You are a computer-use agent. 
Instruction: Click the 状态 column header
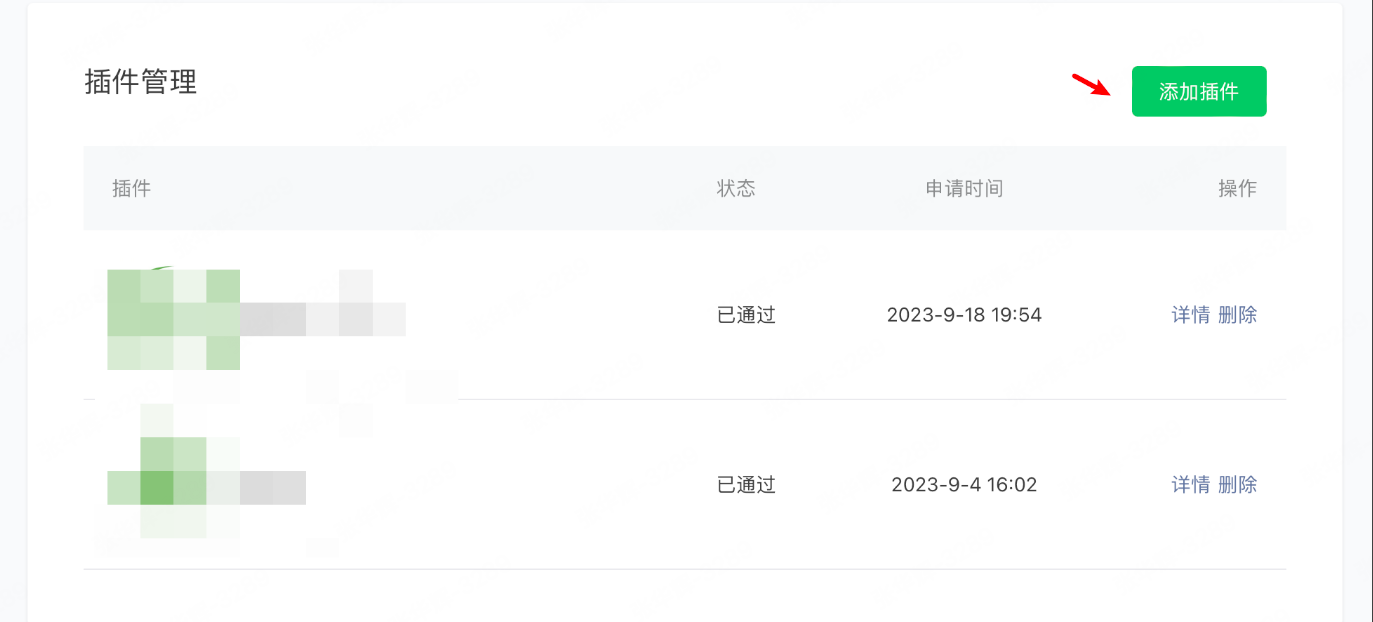click(x=736, y=188)
